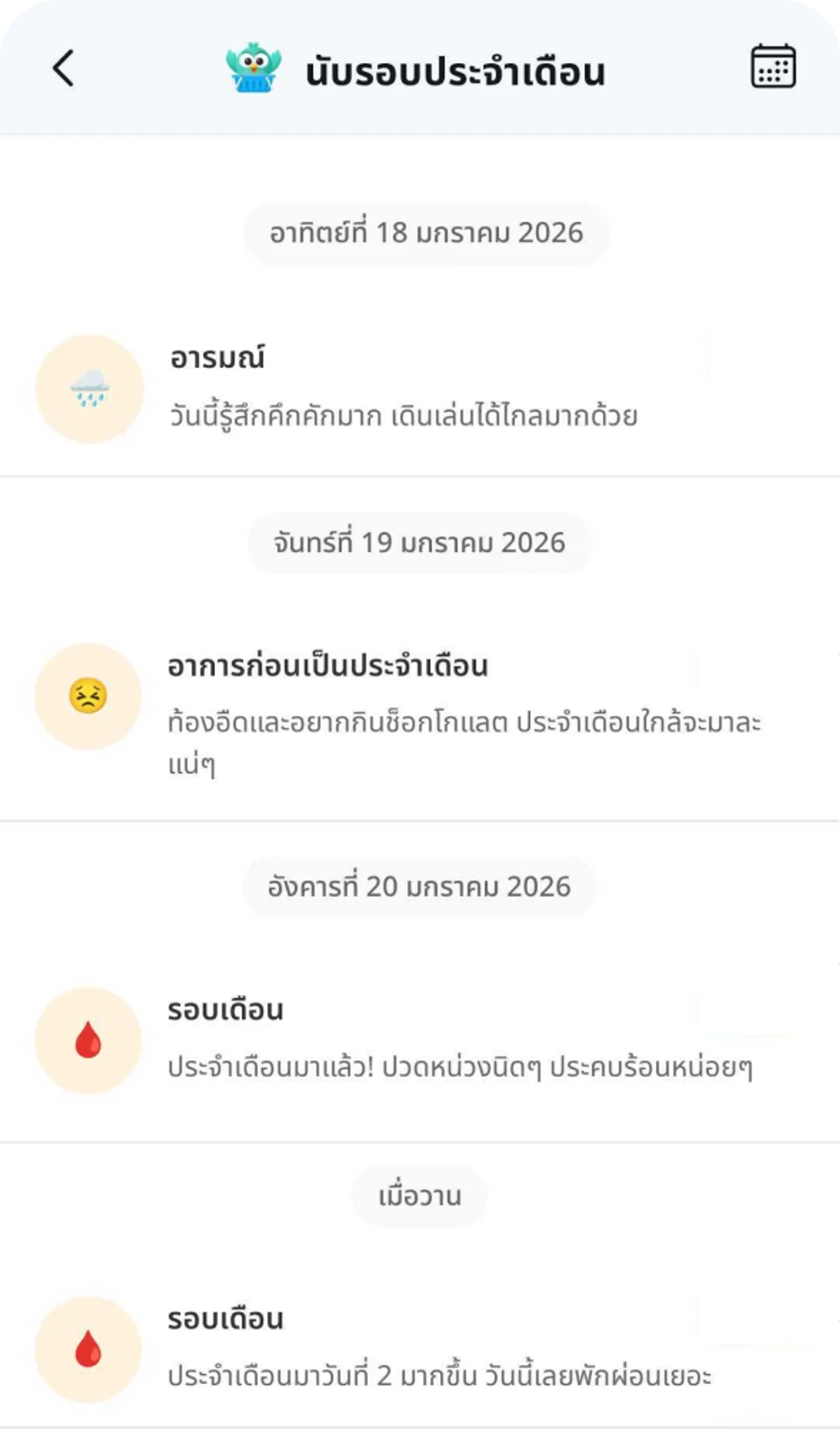Tap the note ประจำเดือนมาวันที่ 2 มากขึ้น
Viewport: 840px width, 1452px height.
(x=439, y=1376)
